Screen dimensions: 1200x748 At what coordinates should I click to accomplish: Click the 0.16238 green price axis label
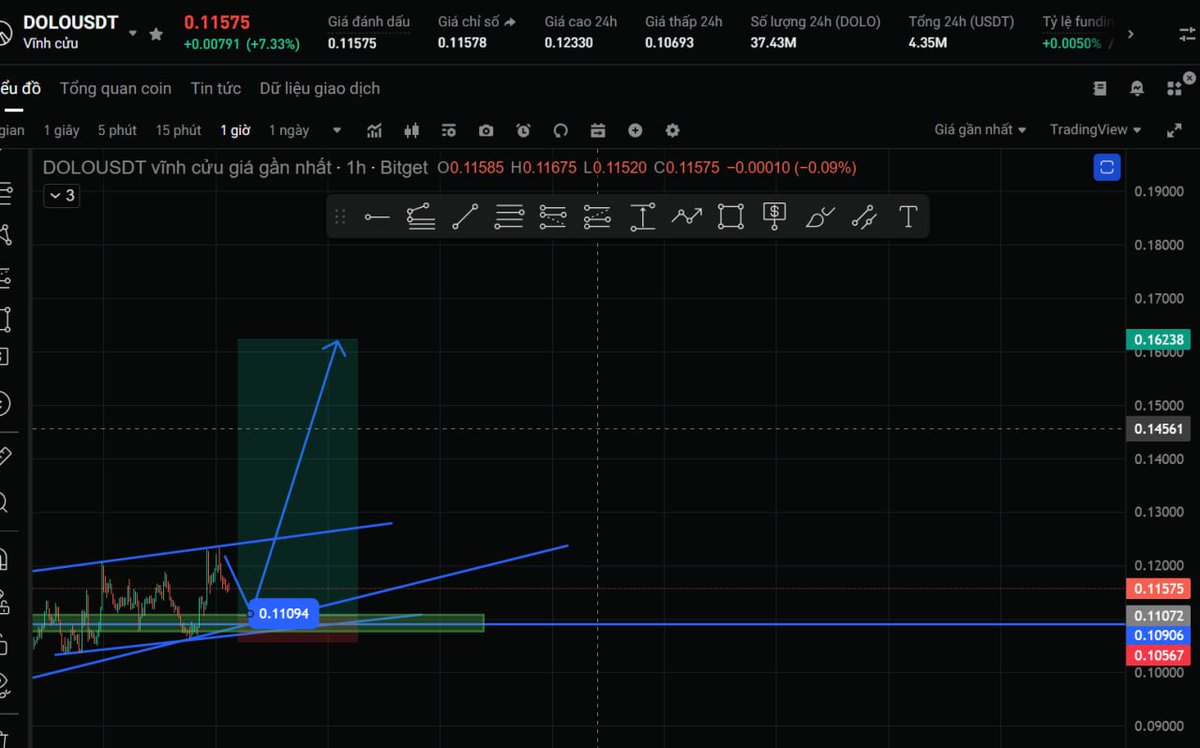1158,339
